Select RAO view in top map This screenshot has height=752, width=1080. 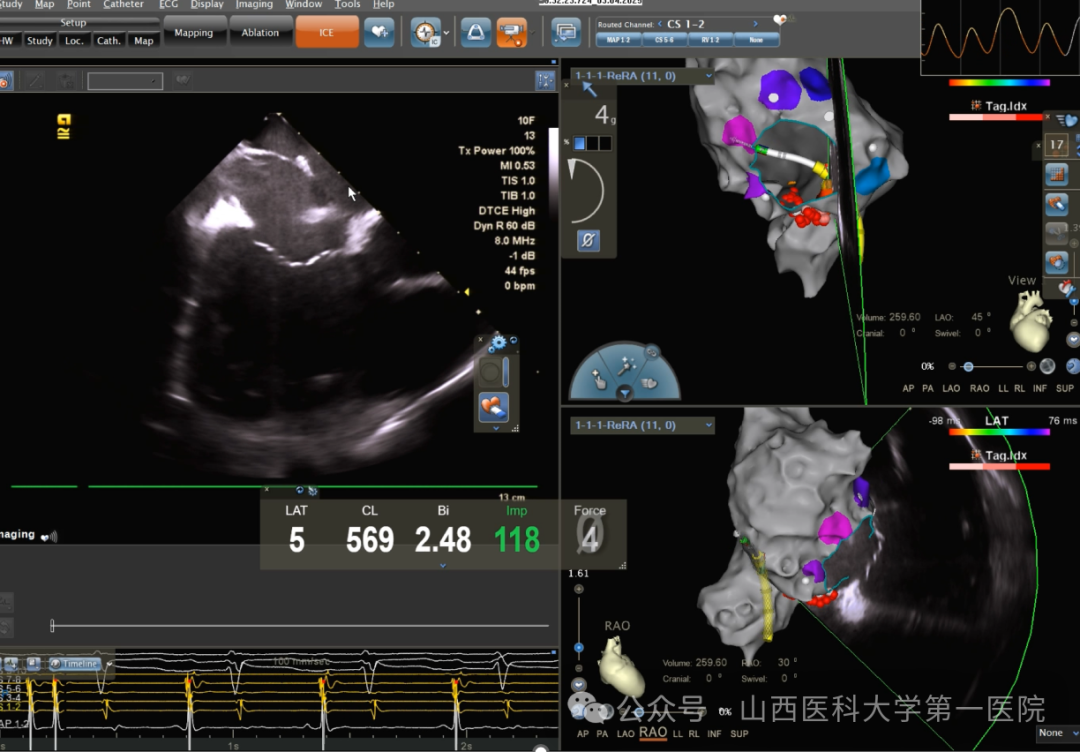(979, 388)
